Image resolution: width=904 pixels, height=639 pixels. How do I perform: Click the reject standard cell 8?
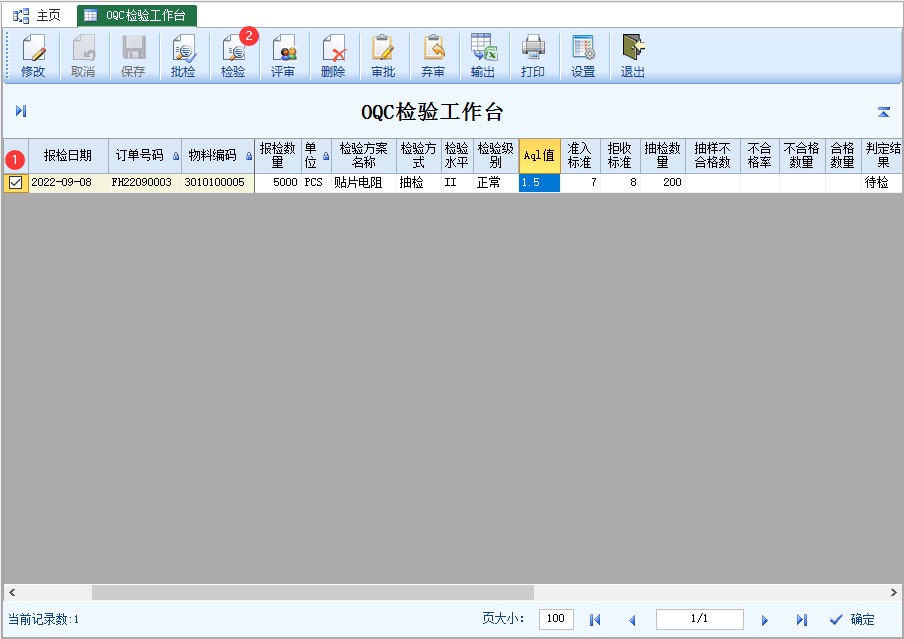click(x=620, y=183)
